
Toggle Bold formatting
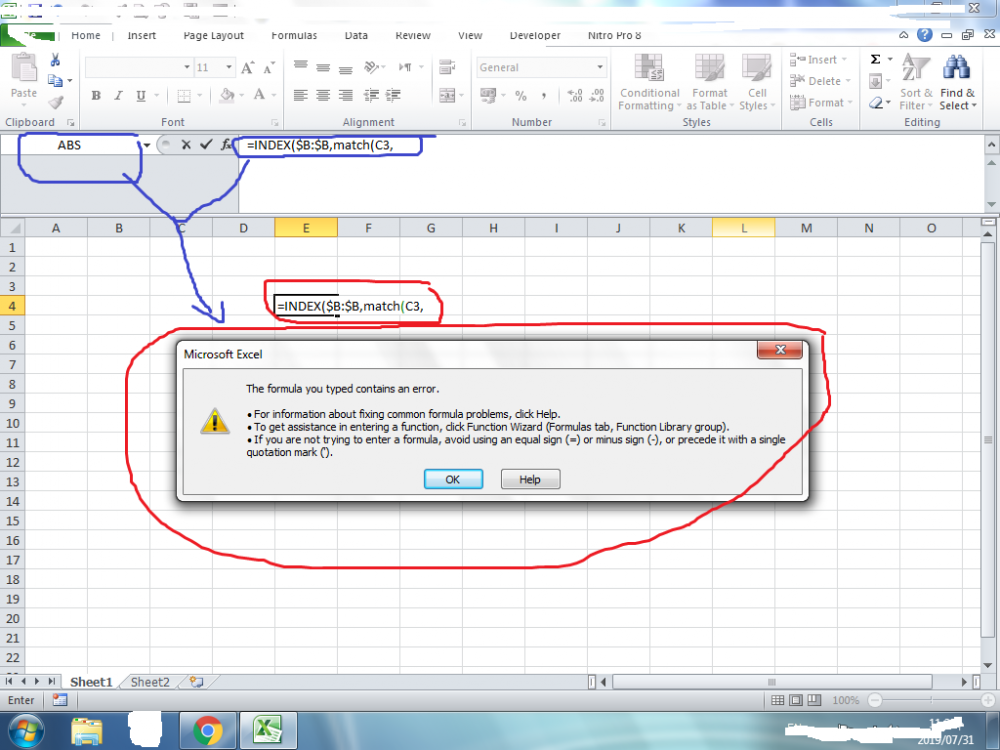96,96
